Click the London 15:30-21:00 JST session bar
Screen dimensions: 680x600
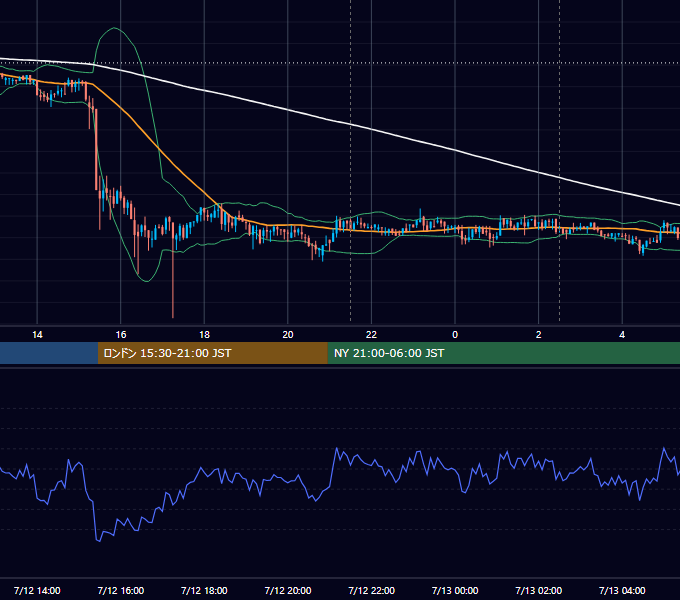tap(212, 353)
